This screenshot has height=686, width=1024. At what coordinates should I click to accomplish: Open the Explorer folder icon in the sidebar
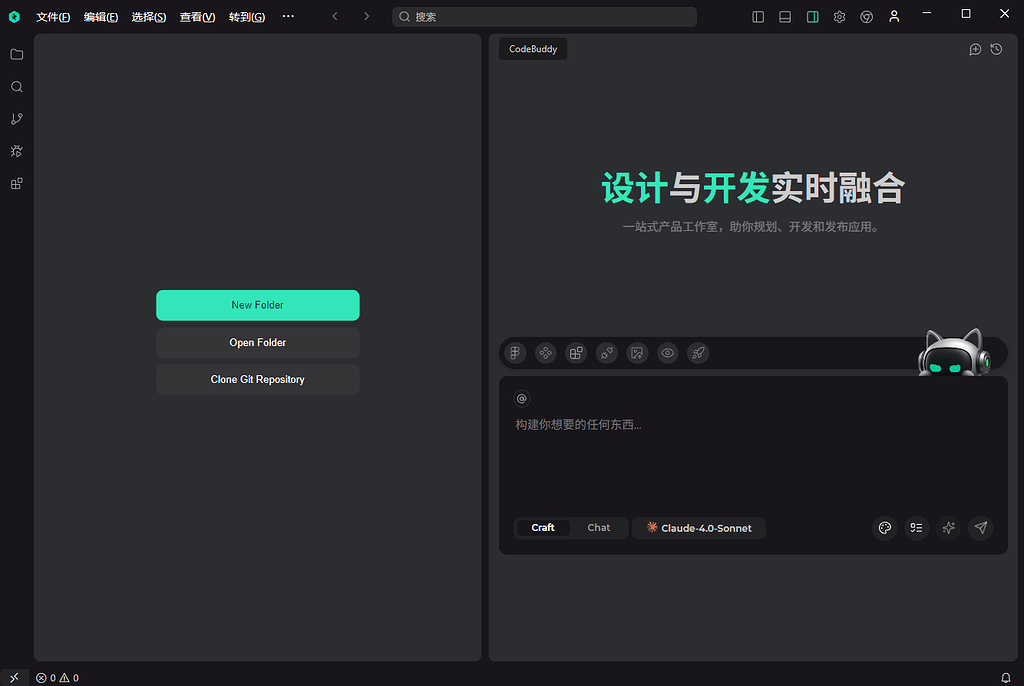(17, 54)
